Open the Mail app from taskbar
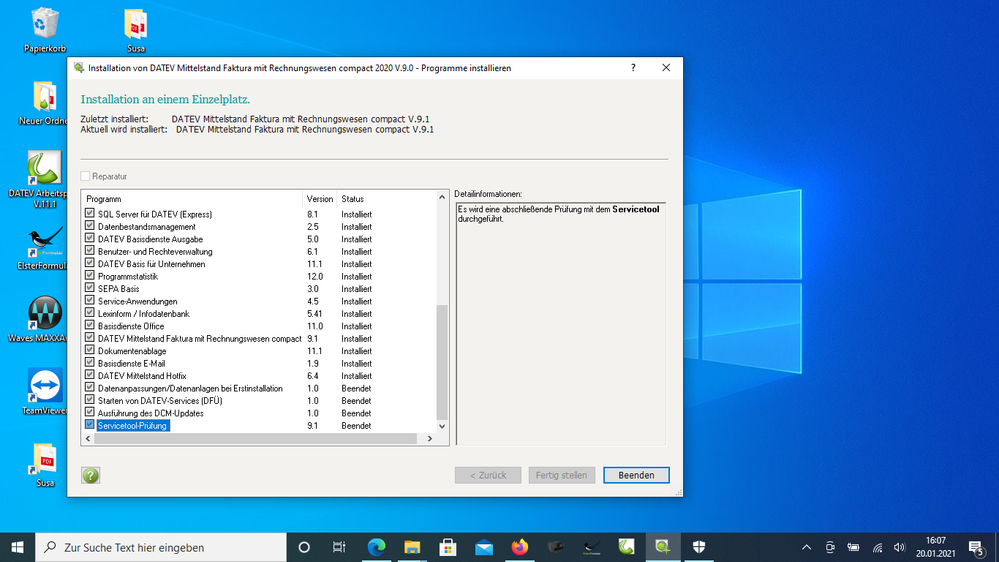999x562 pixels. tap(484, 547)
